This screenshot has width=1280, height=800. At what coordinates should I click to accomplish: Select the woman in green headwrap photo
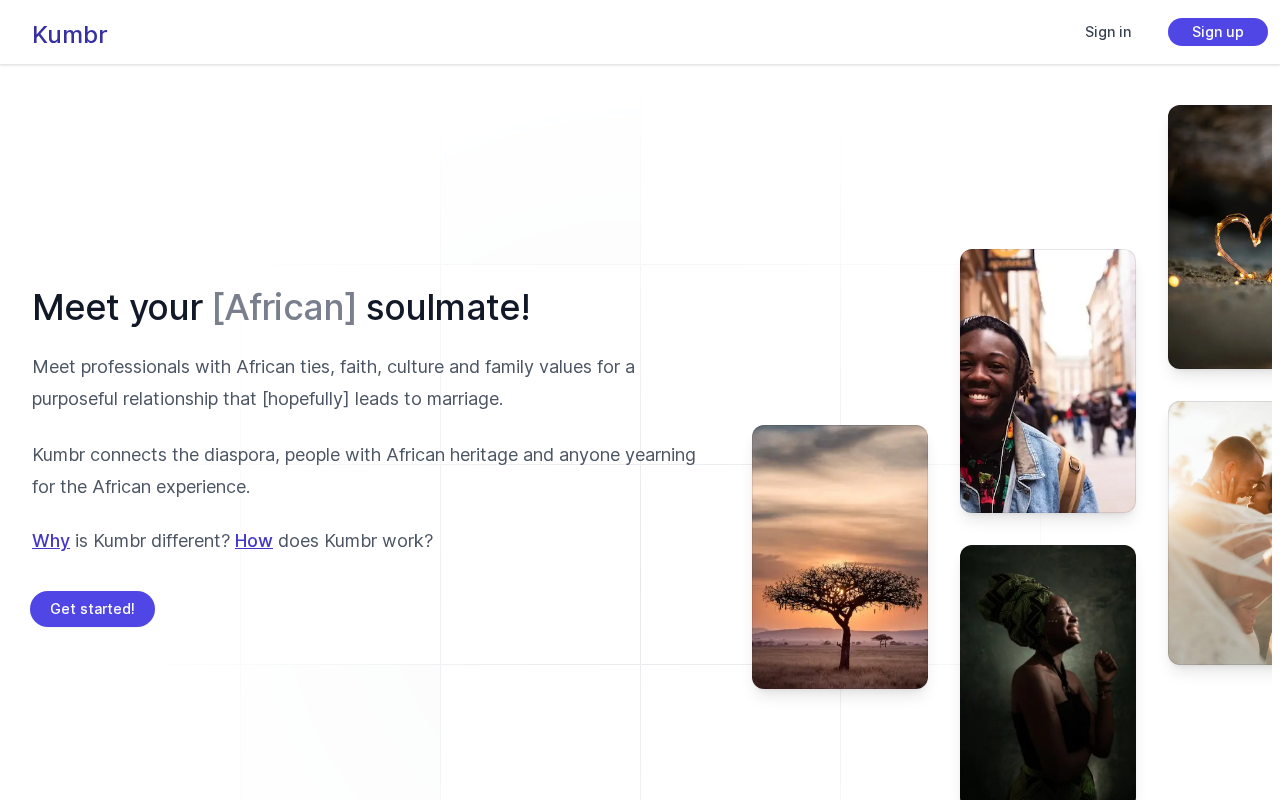click(x=1048, y=670)
